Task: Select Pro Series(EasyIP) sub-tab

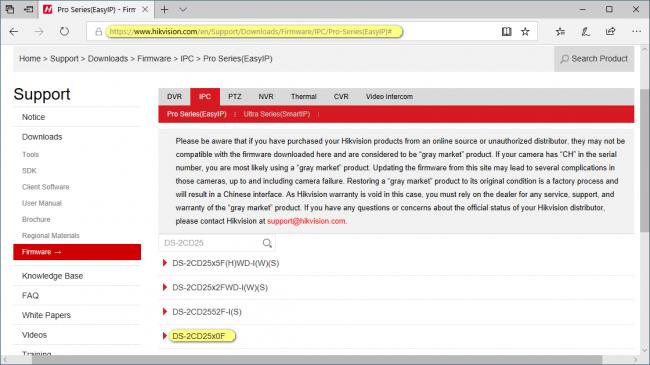Action: pyautogui.click(x=196, y=114)
